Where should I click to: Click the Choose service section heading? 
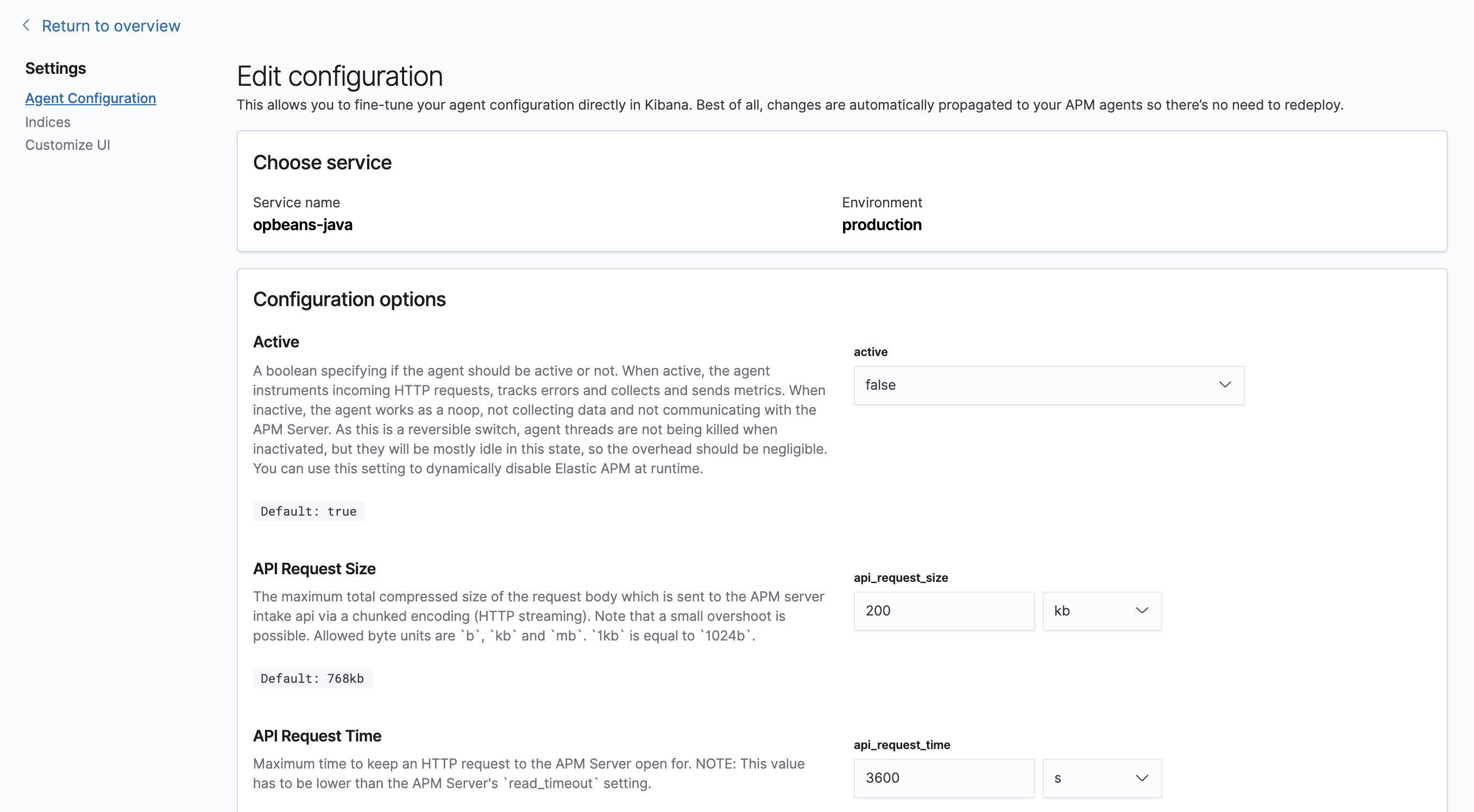point(322,162)
